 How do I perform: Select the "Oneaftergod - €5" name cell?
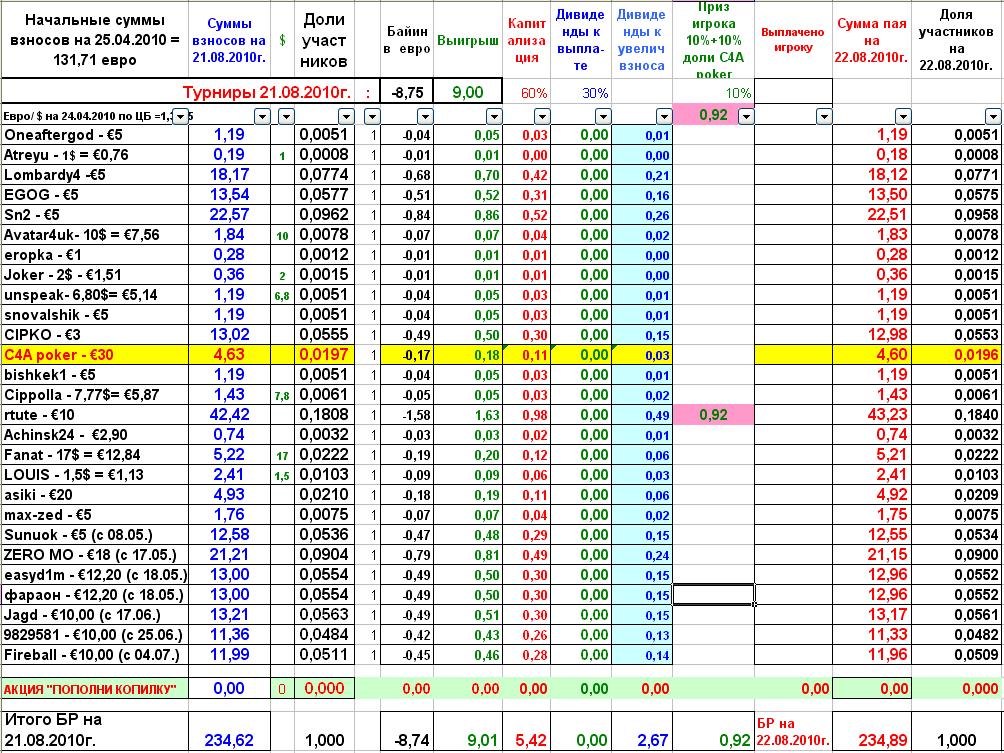pos(95,135)
